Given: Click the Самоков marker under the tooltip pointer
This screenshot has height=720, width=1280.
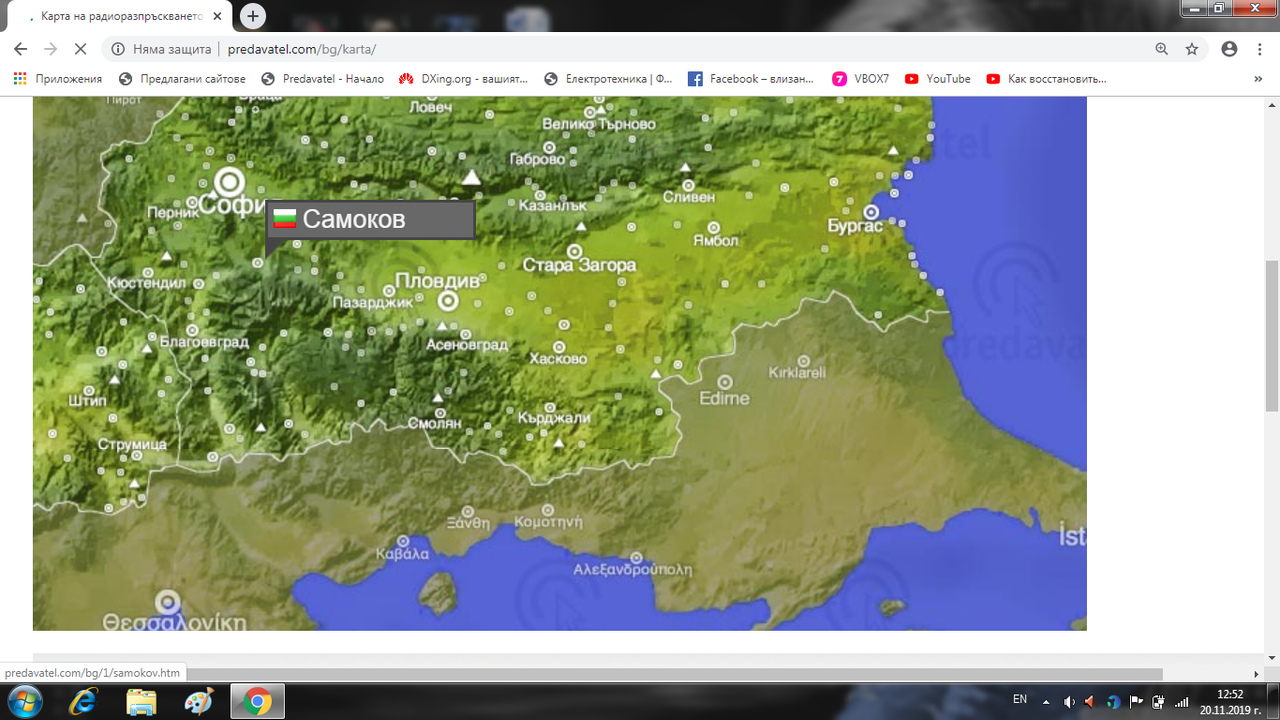Looking at the screenshot, I should pyautogui.click(x=257, y=263).
